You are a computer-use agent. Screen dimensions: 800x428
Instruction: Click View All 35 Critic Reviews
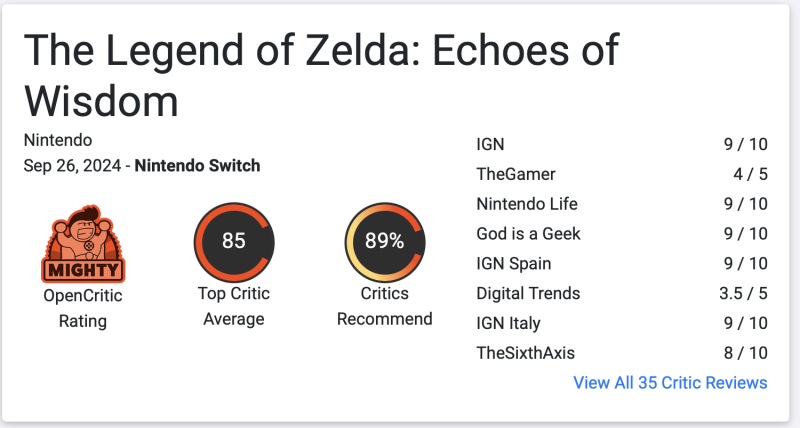[670, 383]
